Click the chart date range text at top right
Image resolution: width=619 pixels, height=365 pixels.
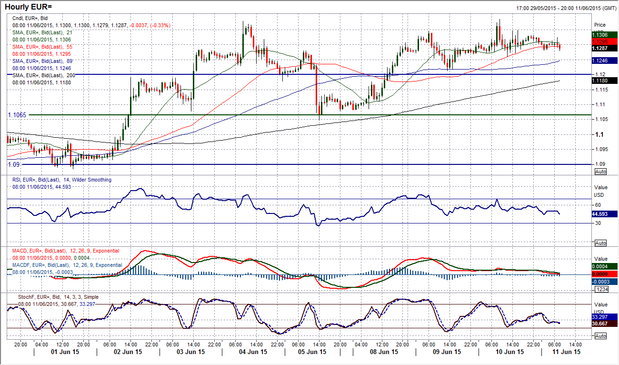tap(566, 8)
